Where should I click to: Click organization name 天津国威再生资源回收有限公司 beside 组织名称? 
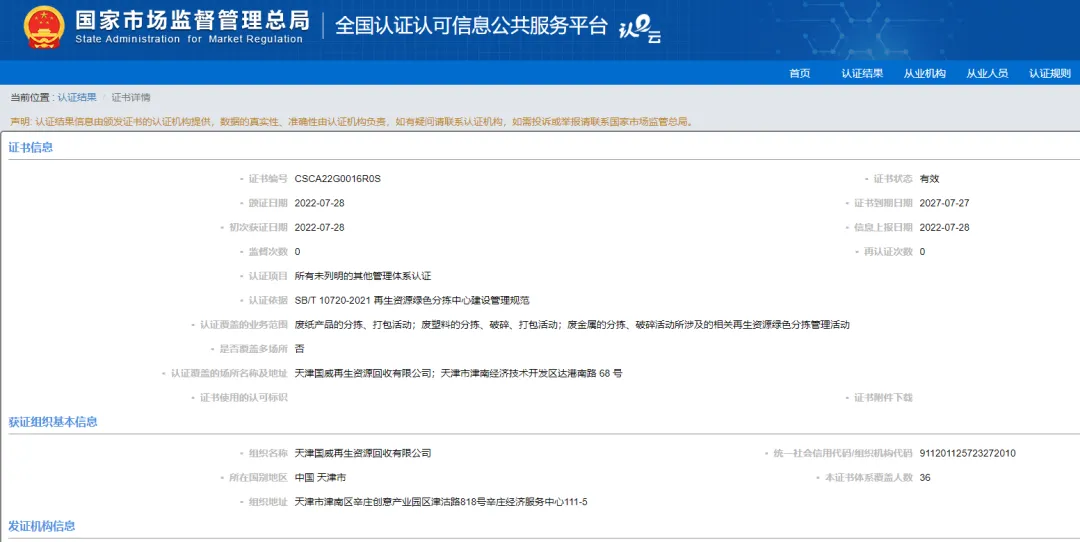pyautogui.click(x=362, y=454)
